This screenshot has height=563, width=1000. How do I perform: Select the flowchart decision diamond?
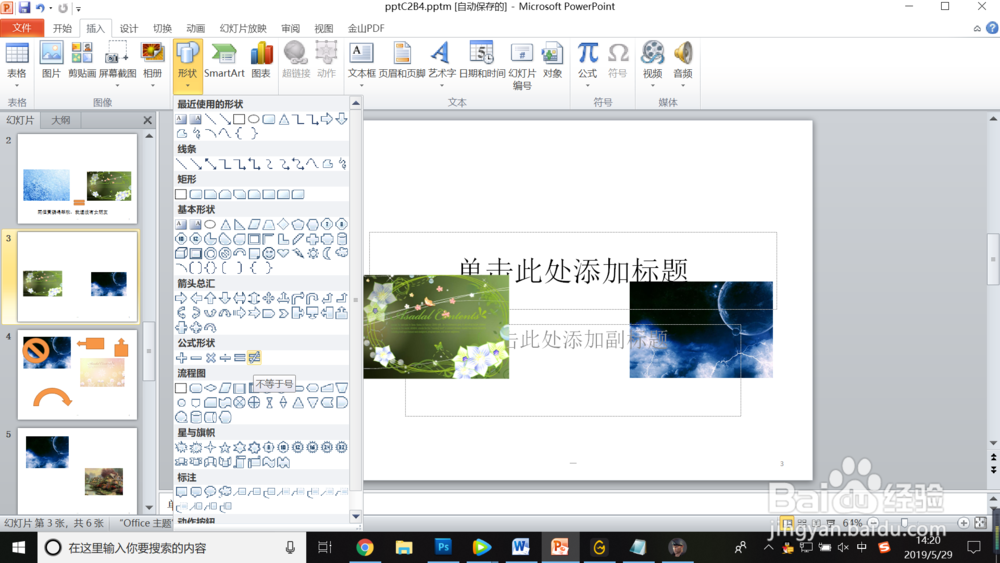point(210,388)
